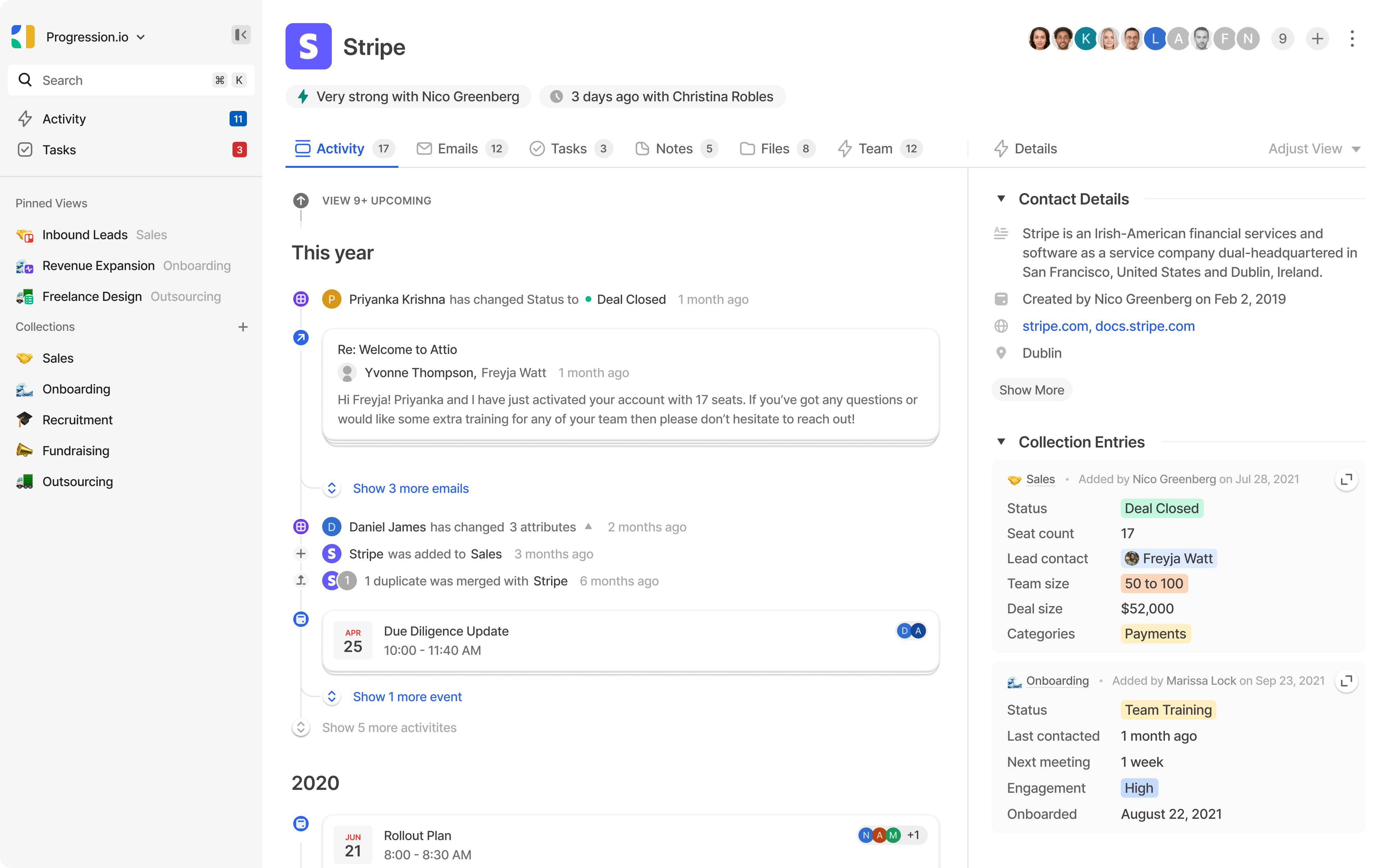The height and width of the screenshot is (868, 1389).
Task: Open the Onboarding entry expand icon
Action: point(1346,682)
